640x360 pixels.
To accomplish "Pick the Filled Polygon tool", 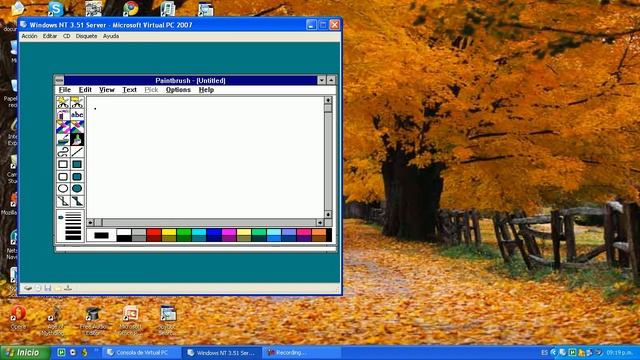I will [x=77, y=201].
